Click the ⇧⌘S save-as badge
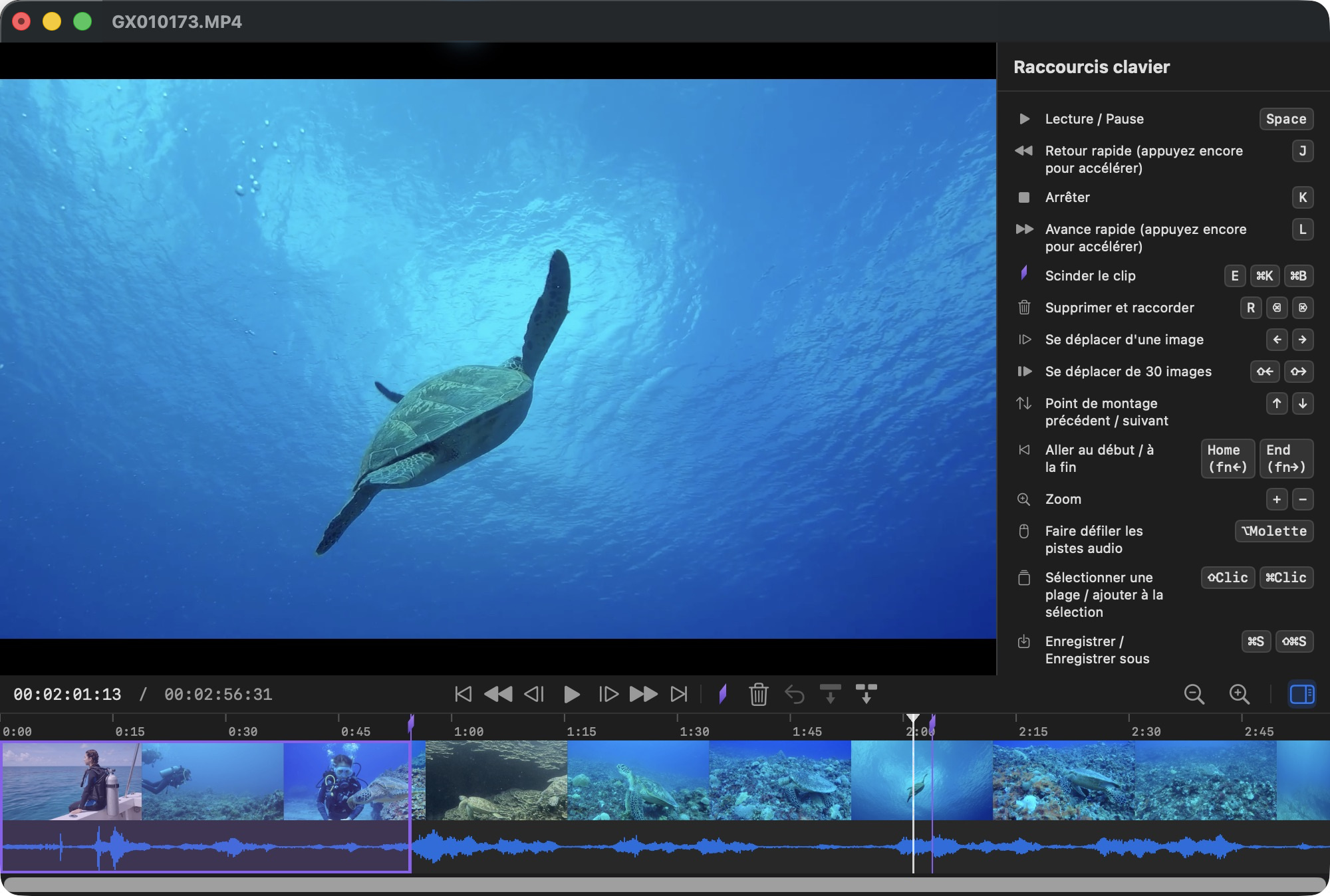This screenshot has height=896, width=1330. click(1294, 641)
